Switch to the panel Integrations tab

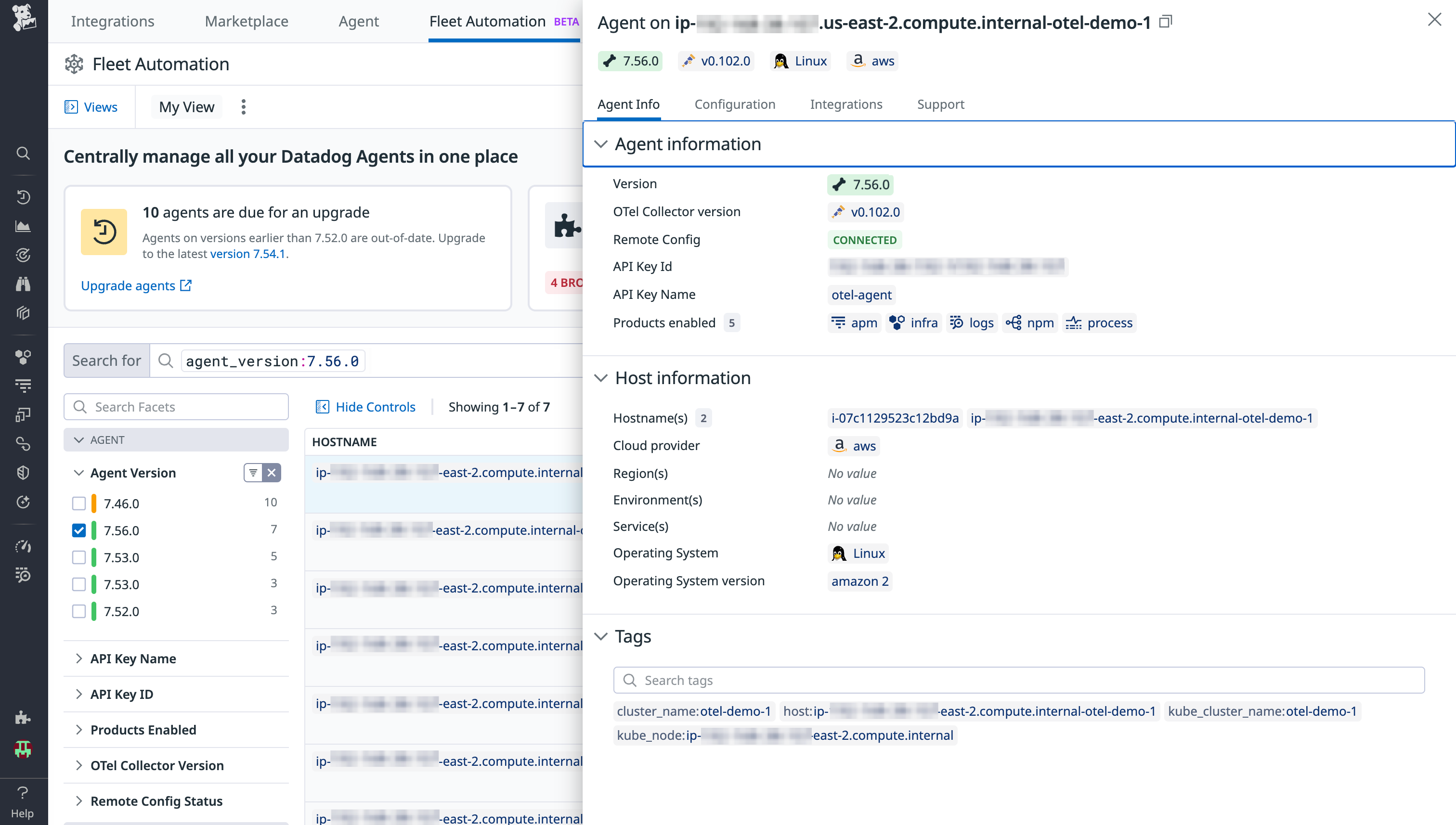pyautogui.click(x=846, y=104)
